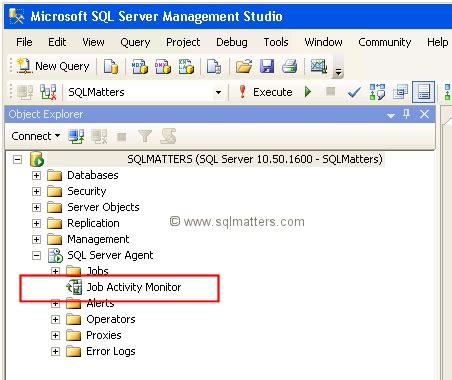Click the green Debug play icon
The height and width of the screenshot is (380, 452).
coord(308,92)
